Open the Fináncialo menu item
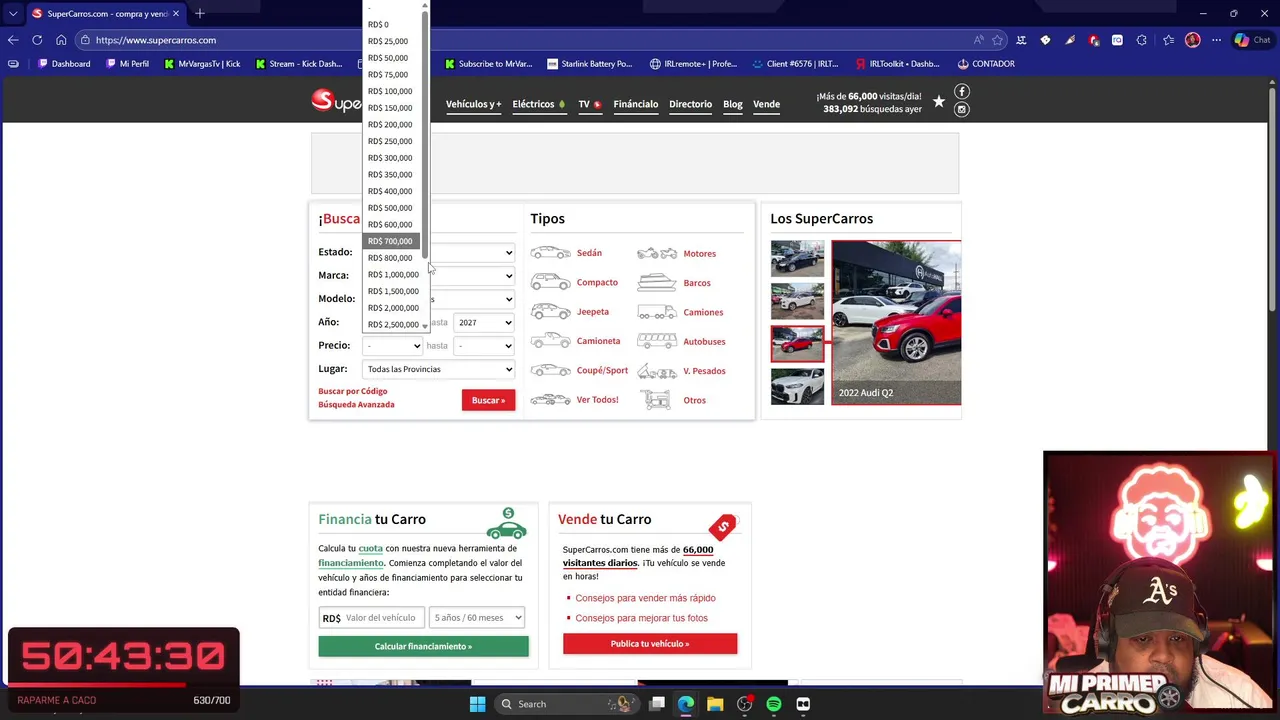The height and width of the screenshot is (720, 1280). 636,104
